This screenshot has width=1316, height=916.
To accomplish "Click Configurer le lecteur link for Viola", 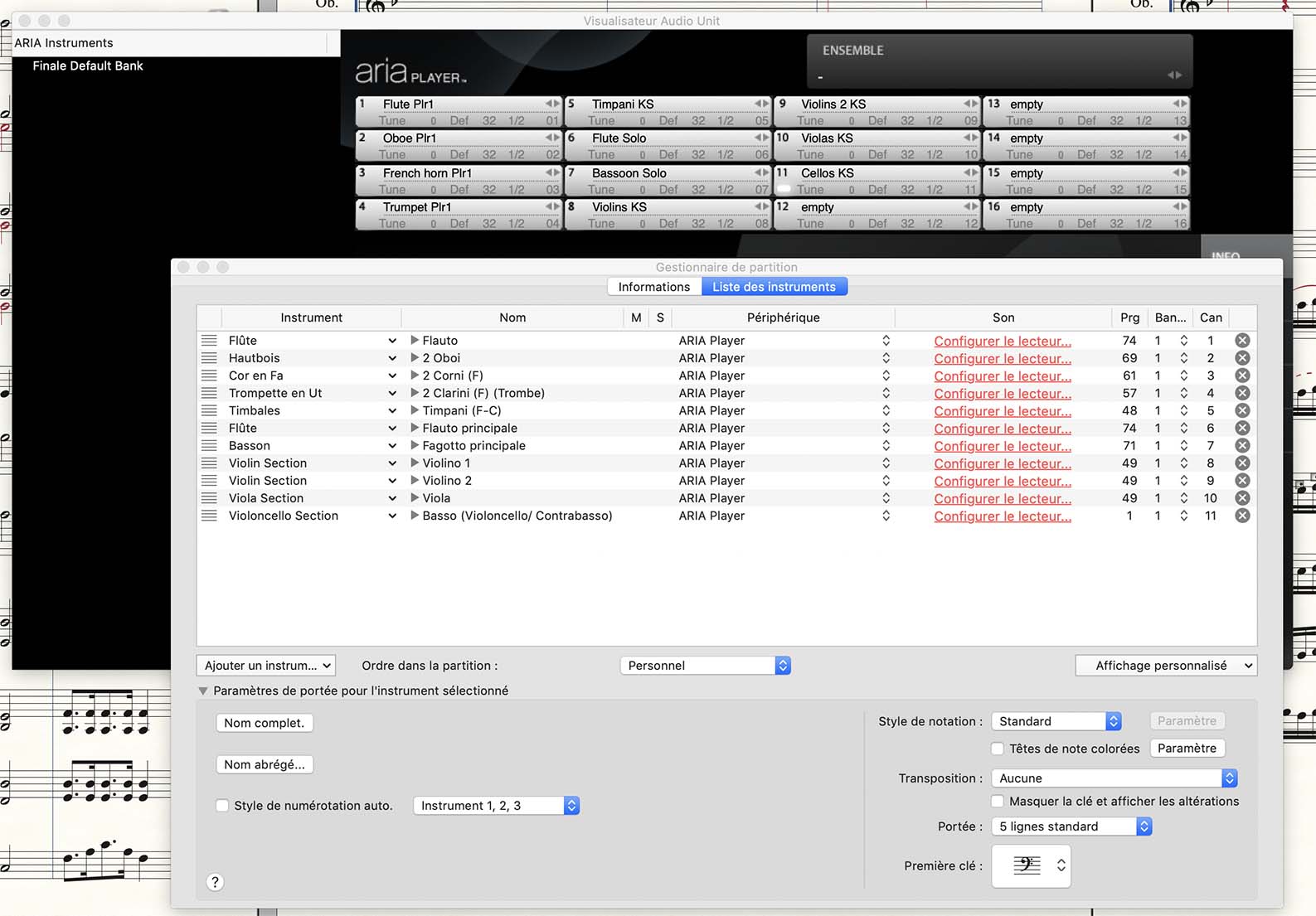I will pyautogui.click(x=1002, y=499).
